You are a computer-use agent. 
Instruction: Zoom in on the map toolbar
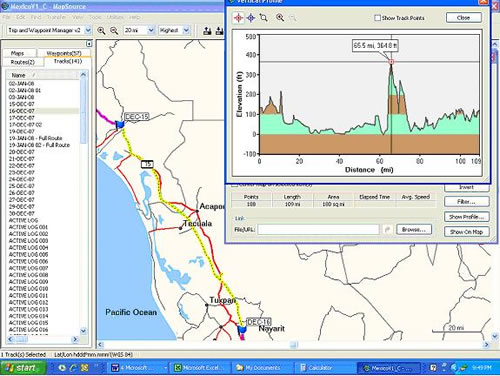(101, 31)
